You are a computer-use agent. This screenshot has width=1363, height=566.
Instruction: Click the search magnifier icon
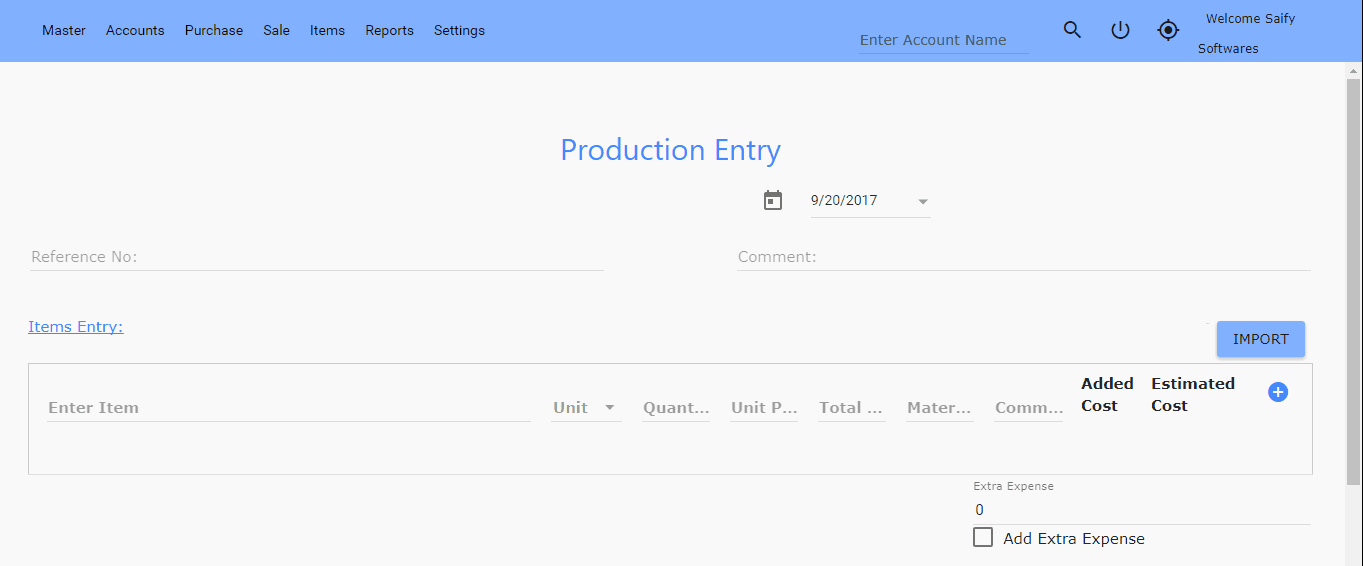tap(1072, 30)
